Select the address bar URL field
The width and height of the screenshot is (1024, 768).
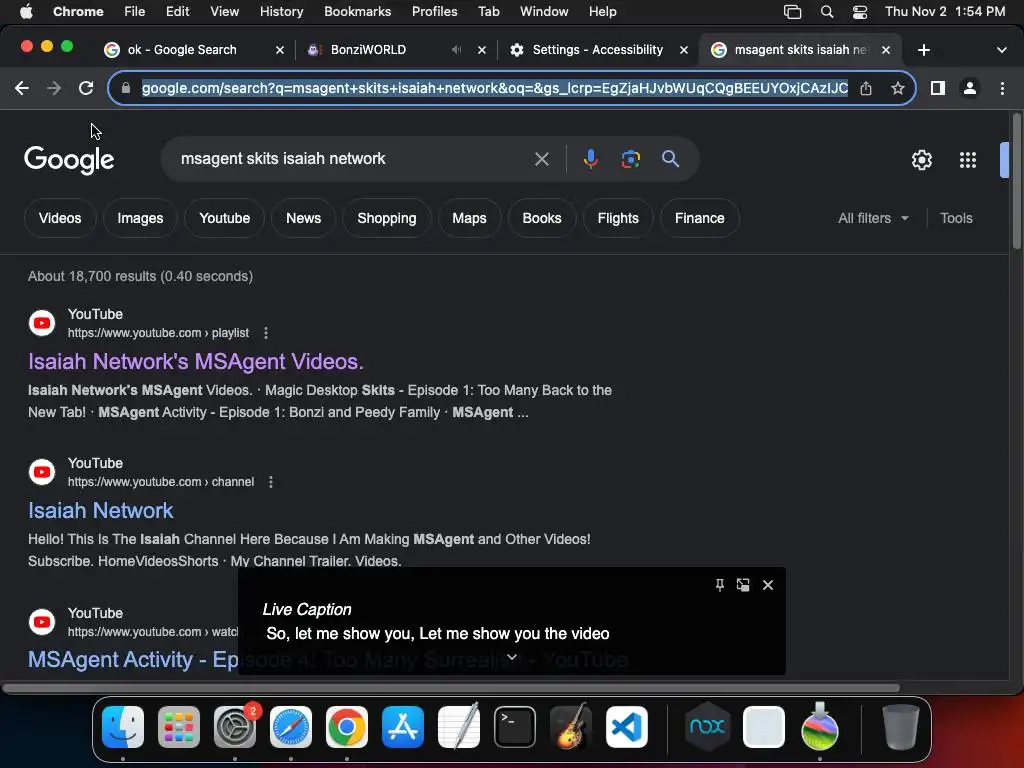pos(494,88)
